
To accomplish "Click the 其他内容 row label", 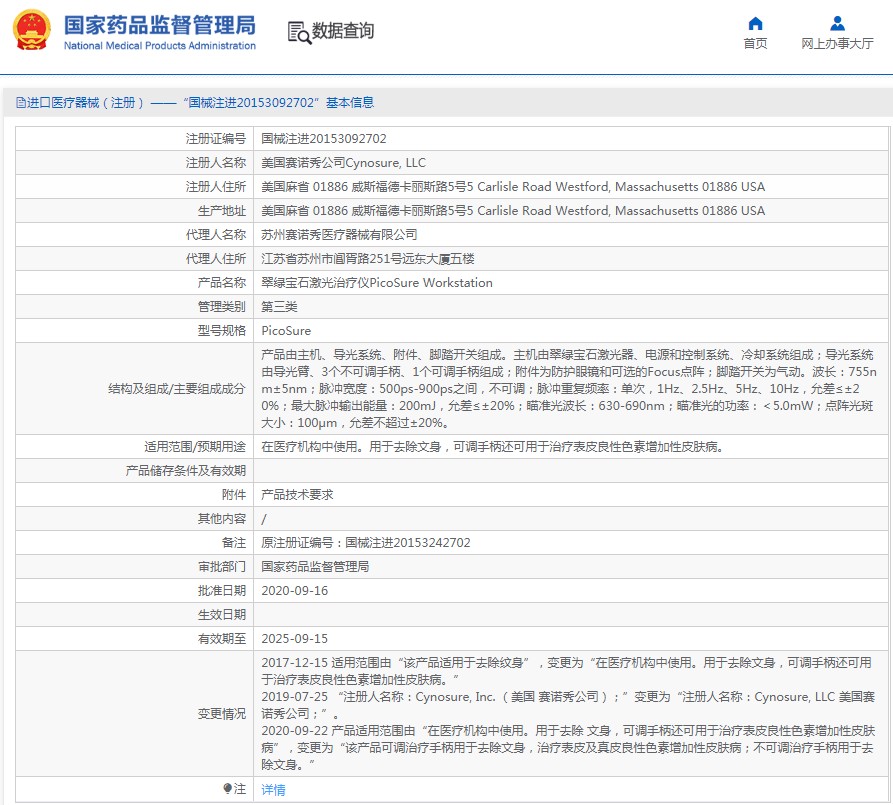I will tap(222, 518).
